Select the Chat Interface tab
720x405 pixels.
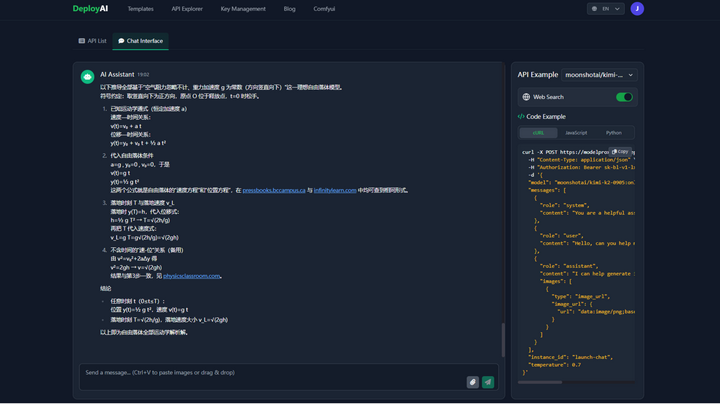tap(141, 41)
